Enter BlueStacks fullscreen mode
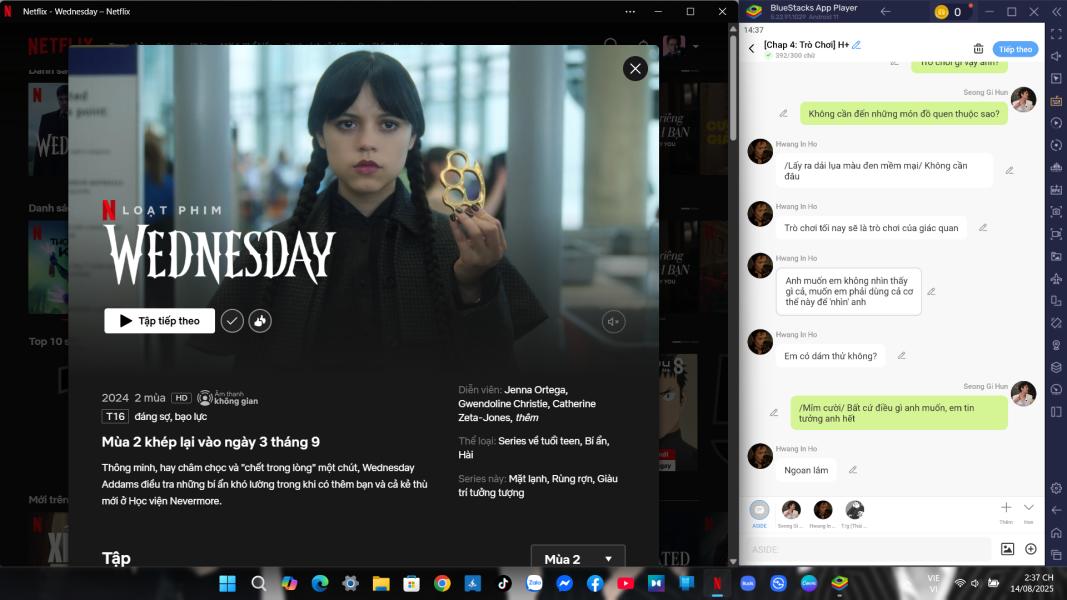The height and width of the screenshot is (600, 1067). point(1056,34)
